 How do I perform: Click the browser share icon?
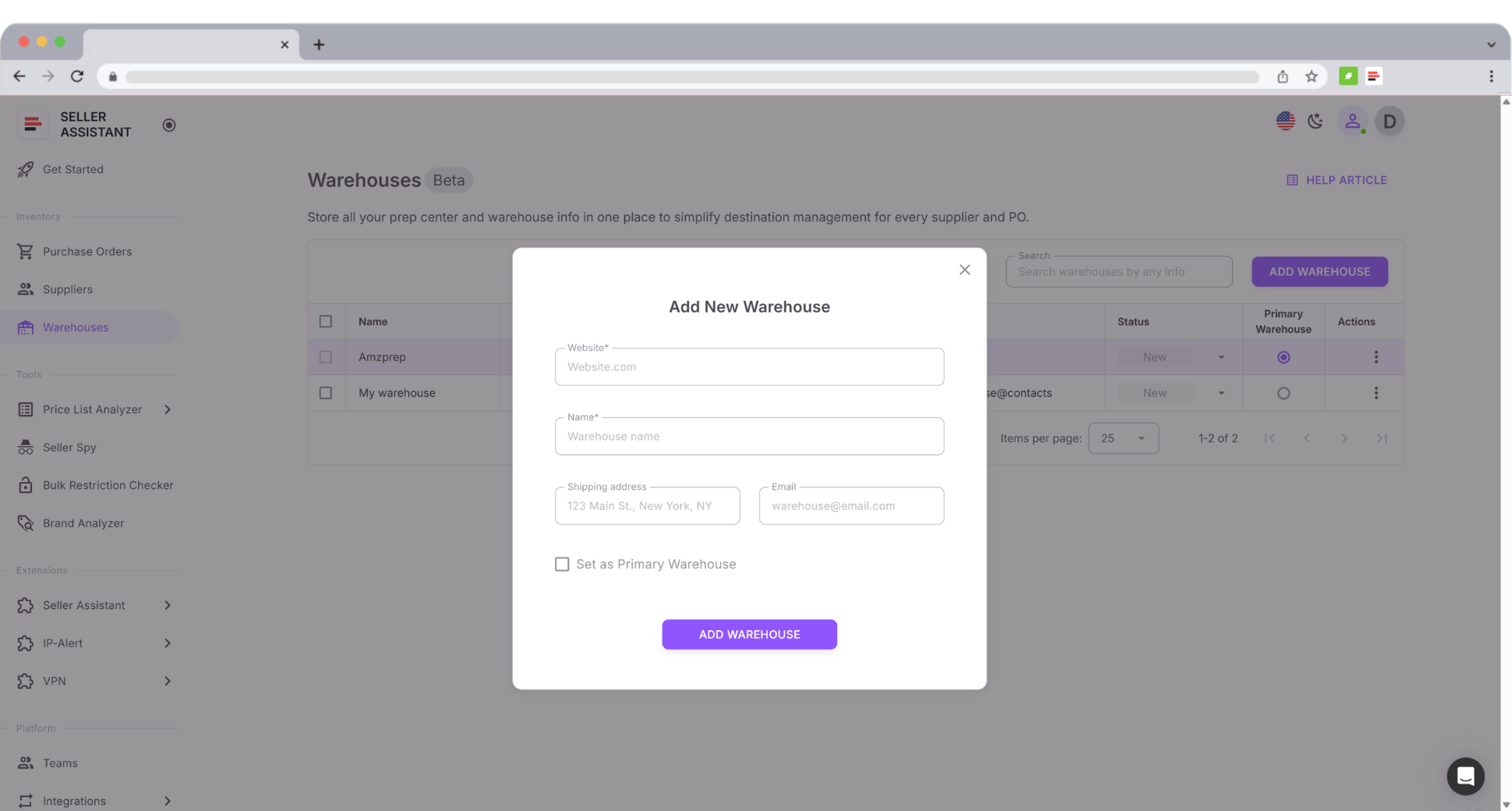coord(1282,76)
